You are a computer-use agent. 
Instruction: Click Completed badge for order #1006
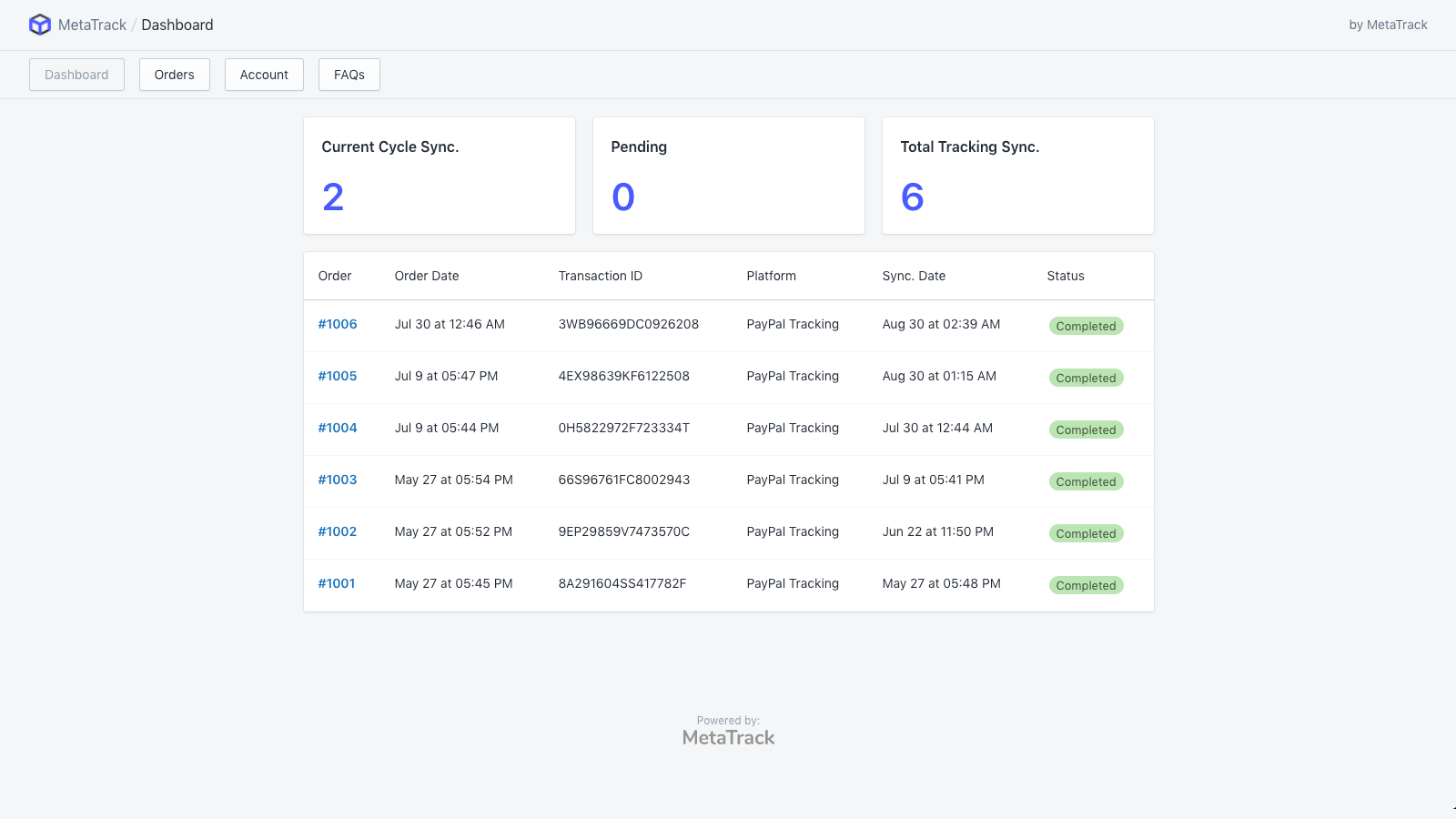[1086, 326]
